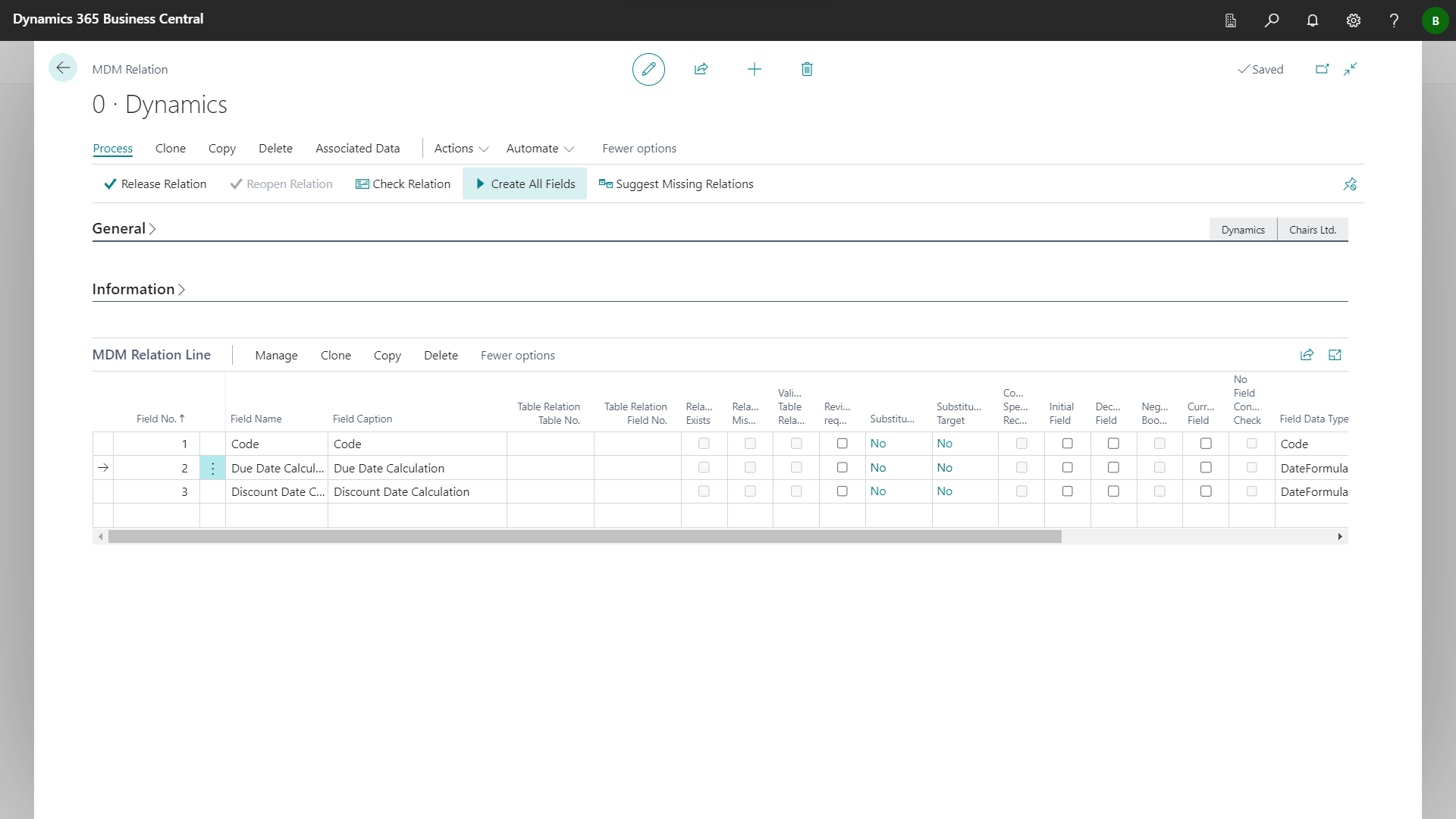This screenshot has height=819, width=1456.
Task: Toggle Initial Field for Due Date Calculation row
Action: click(x=1067, y=468)
